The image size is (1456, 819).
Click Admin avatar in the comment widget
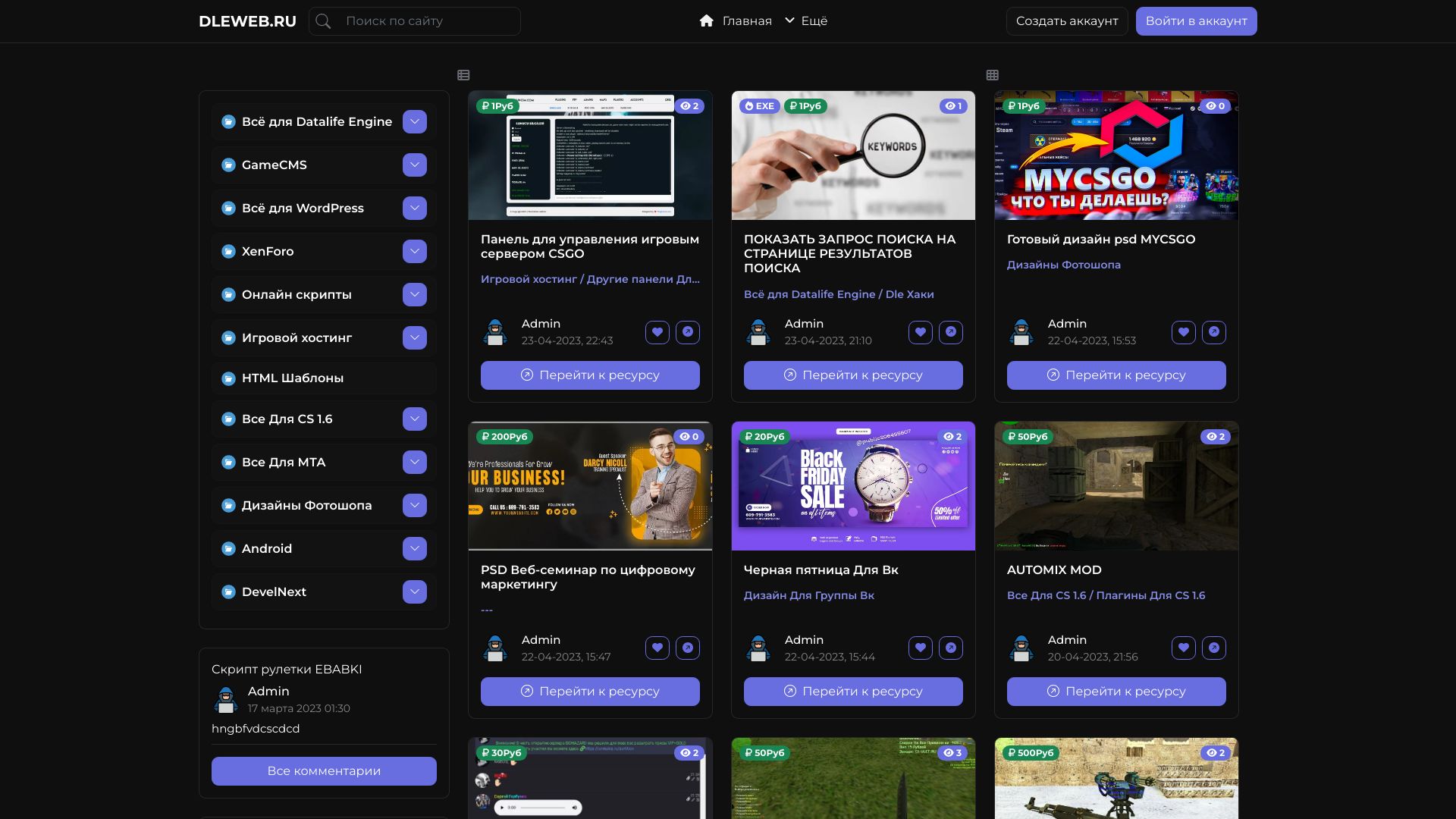226,699
